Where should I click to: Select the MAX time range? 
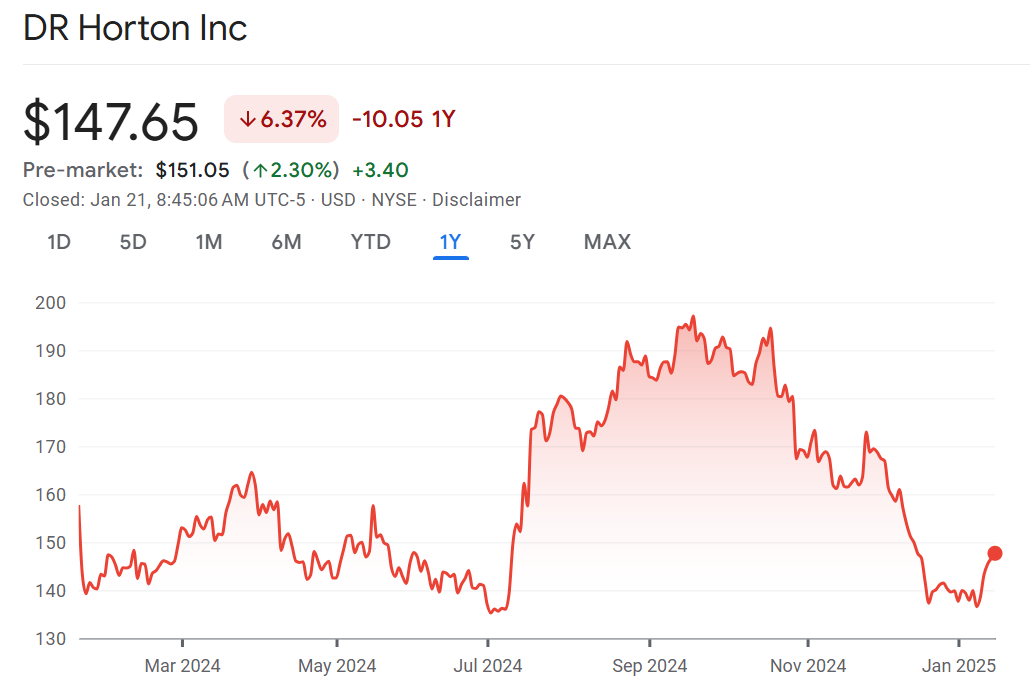click(607, 242)
